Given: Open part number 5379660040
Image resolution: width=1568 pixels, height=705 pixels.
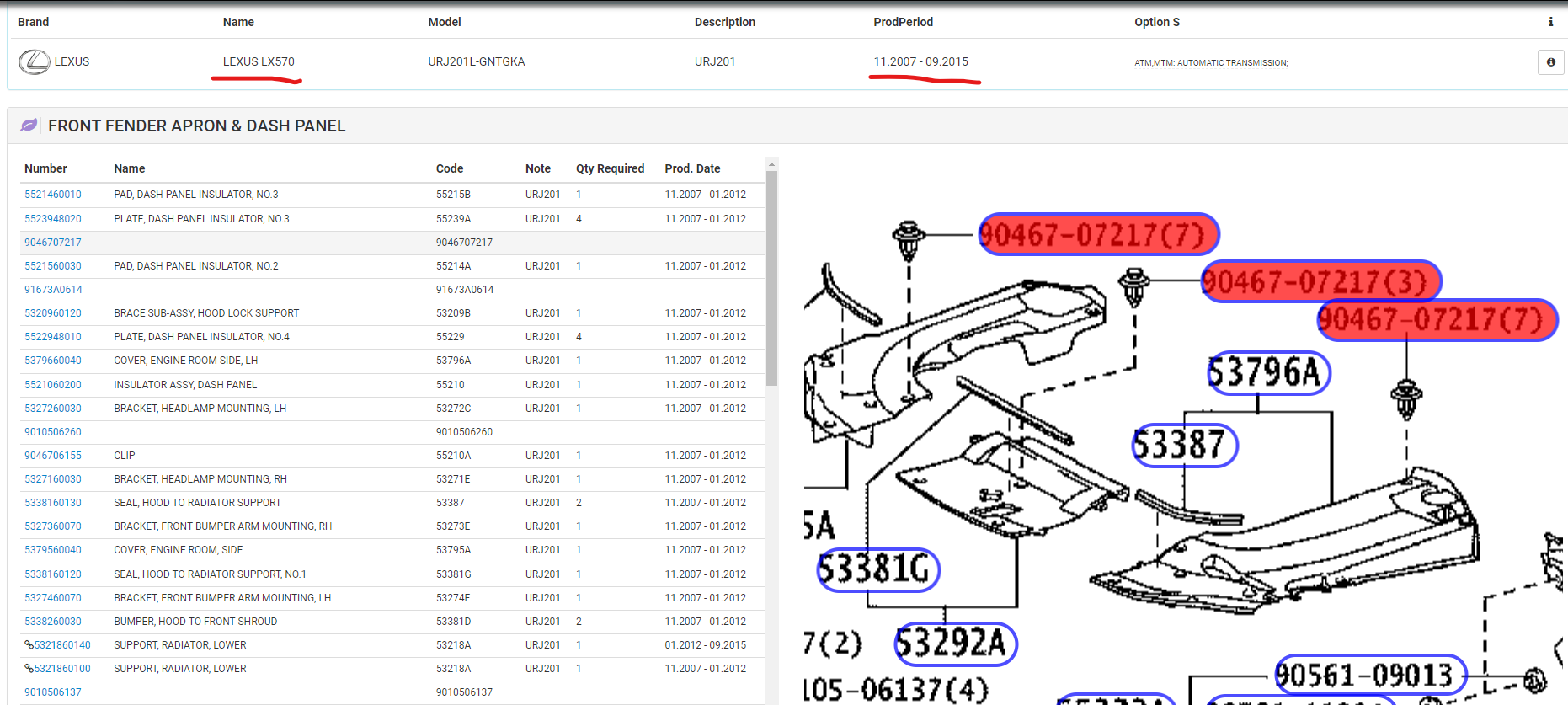Looking at the screenshot, I should [x=53, y=361].
